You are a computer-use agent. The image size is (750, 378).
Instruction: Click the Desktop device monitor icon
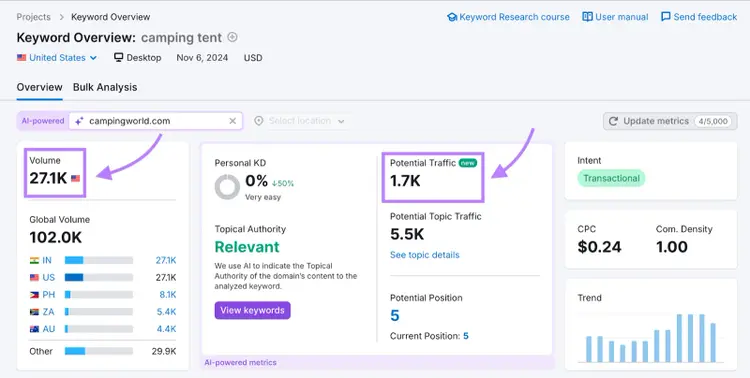[119, 58]
